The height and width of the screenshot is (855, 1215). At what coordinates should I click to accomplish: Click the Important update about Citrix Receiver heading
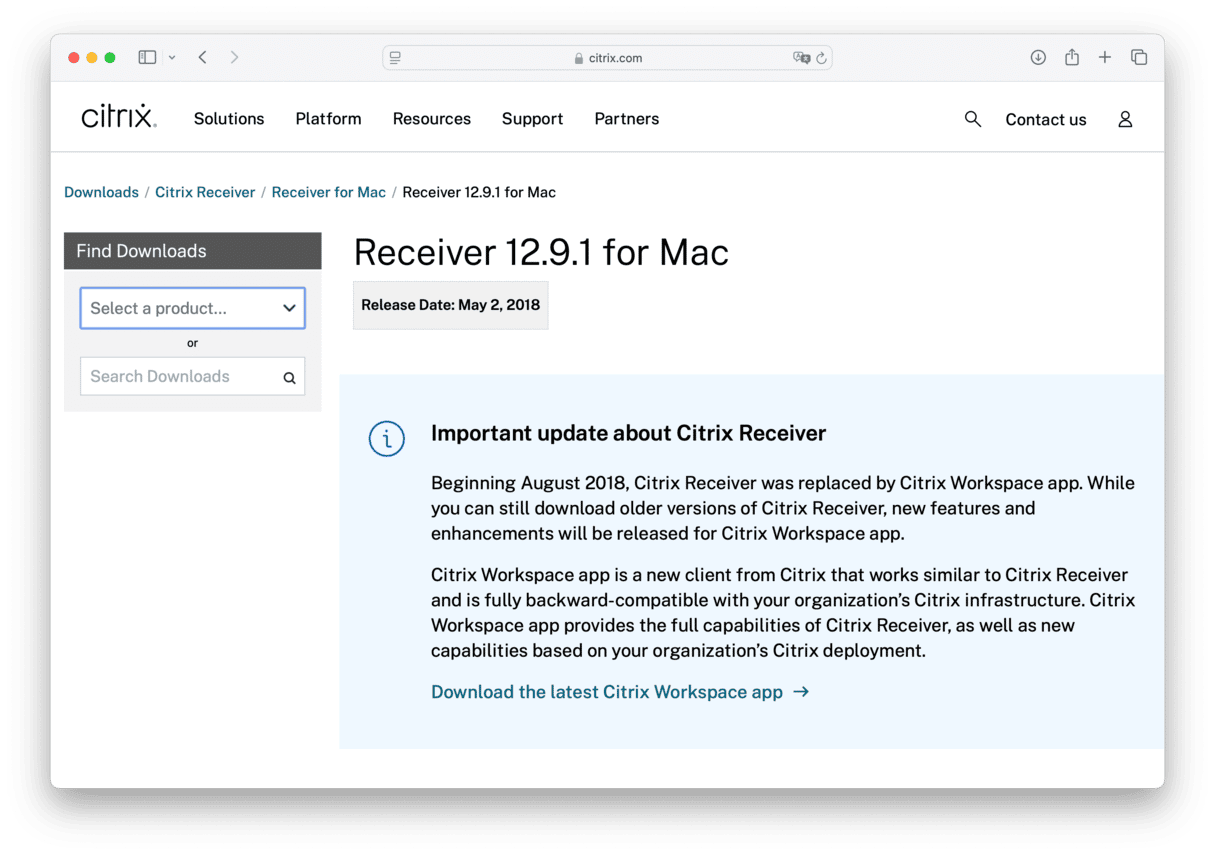coord(629,433)
